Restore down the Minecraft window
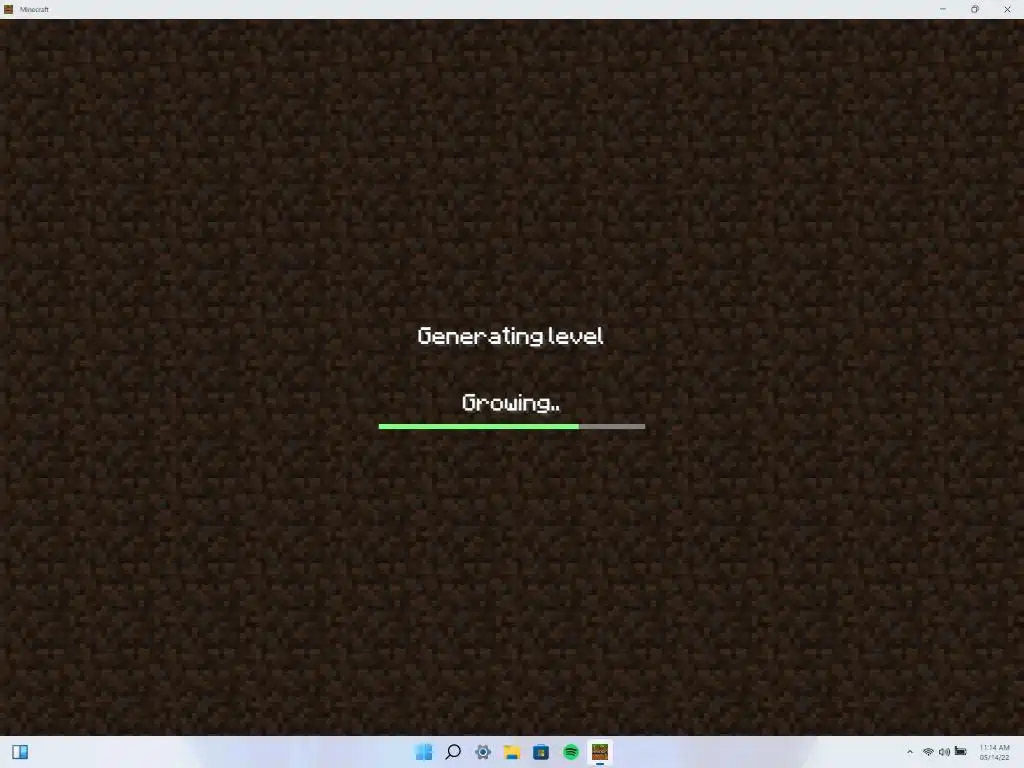 (974, 9)
